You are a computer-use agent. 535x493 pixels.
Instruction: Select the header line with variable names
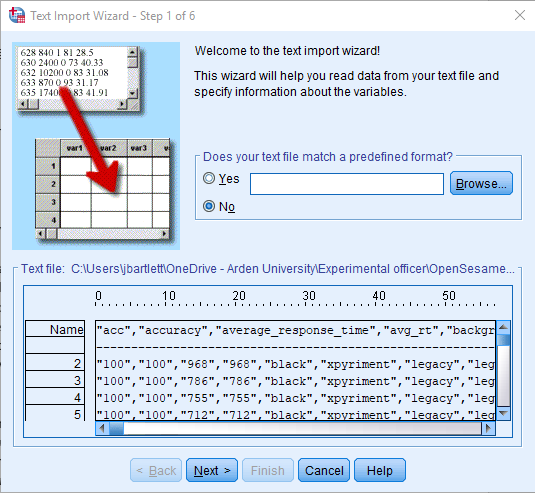click(x=295, y=330)
